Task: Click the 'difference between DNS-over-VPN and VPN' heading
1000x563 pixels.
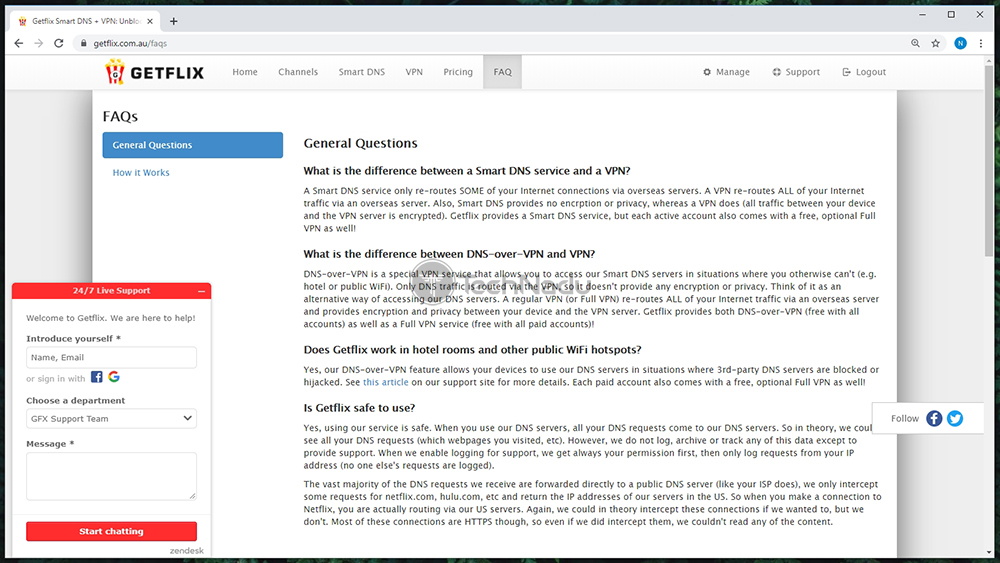Action: (x=449, y=254)
